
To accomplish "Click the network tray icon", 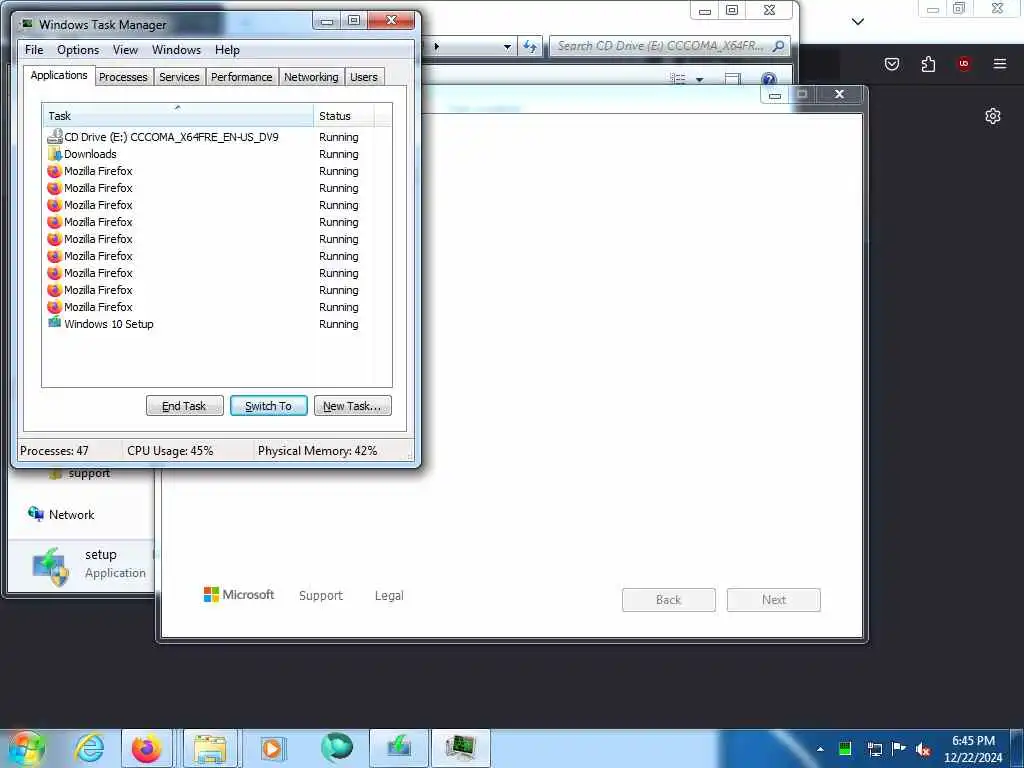I will point(874,749).
